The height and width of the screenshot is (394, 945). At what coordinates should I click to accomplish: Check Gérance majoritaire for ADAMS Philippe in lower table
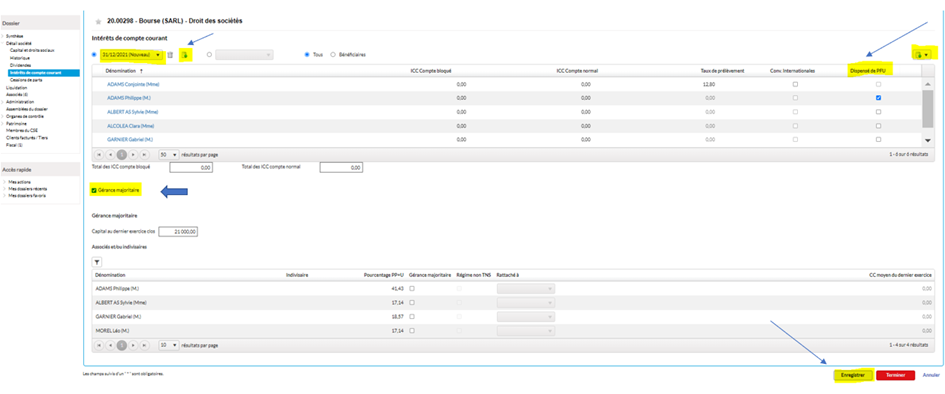[412, 289]
